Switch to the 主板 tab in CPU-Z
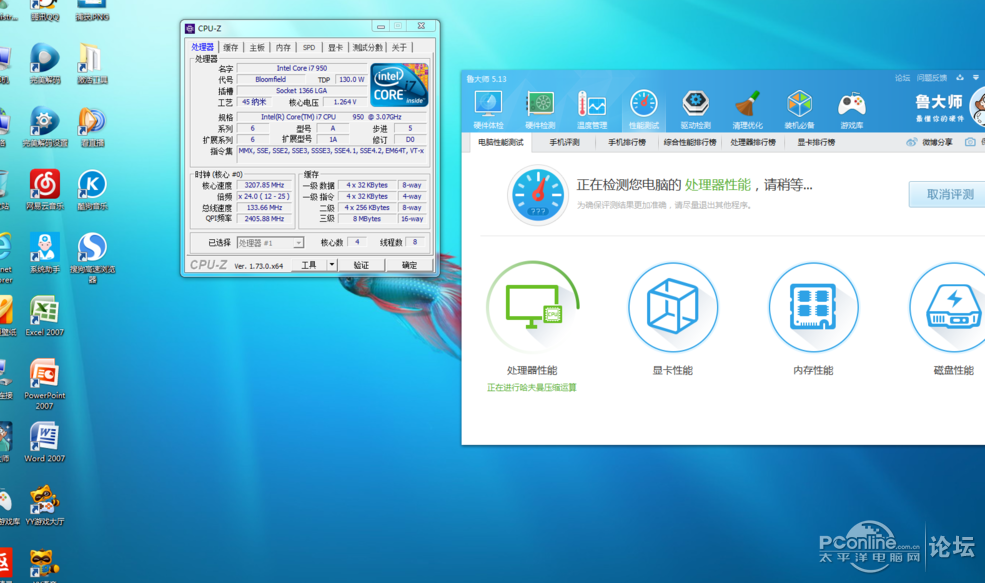This screenshot has height=583, width=985. pyautogui.click(x=257, y=48)
